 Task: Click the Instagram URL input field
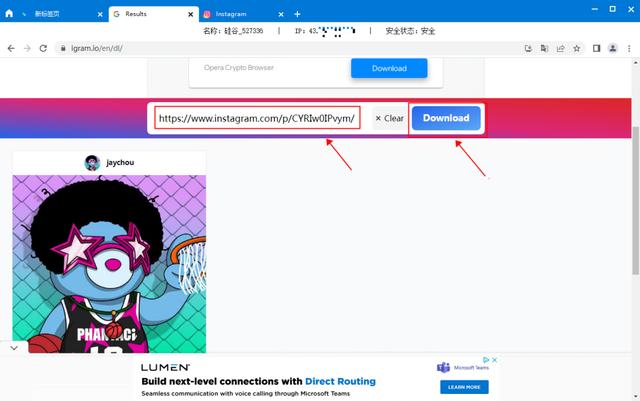click(x=257, y=118)
